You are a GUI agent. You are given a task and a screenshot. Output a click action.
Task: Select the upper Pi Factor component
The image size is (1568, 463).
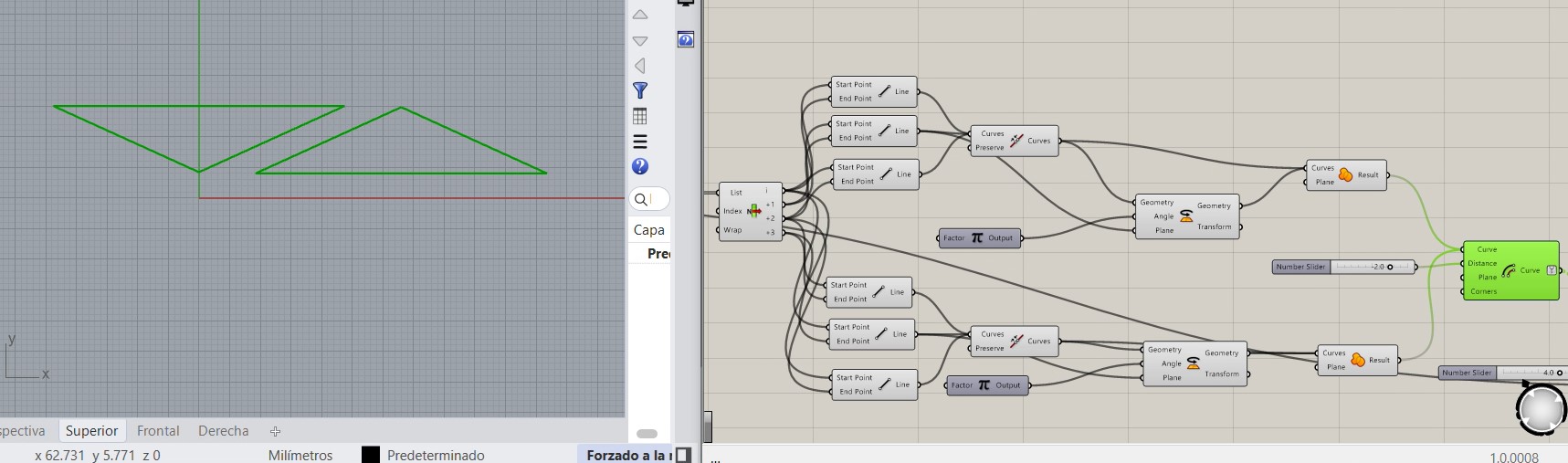979,237
